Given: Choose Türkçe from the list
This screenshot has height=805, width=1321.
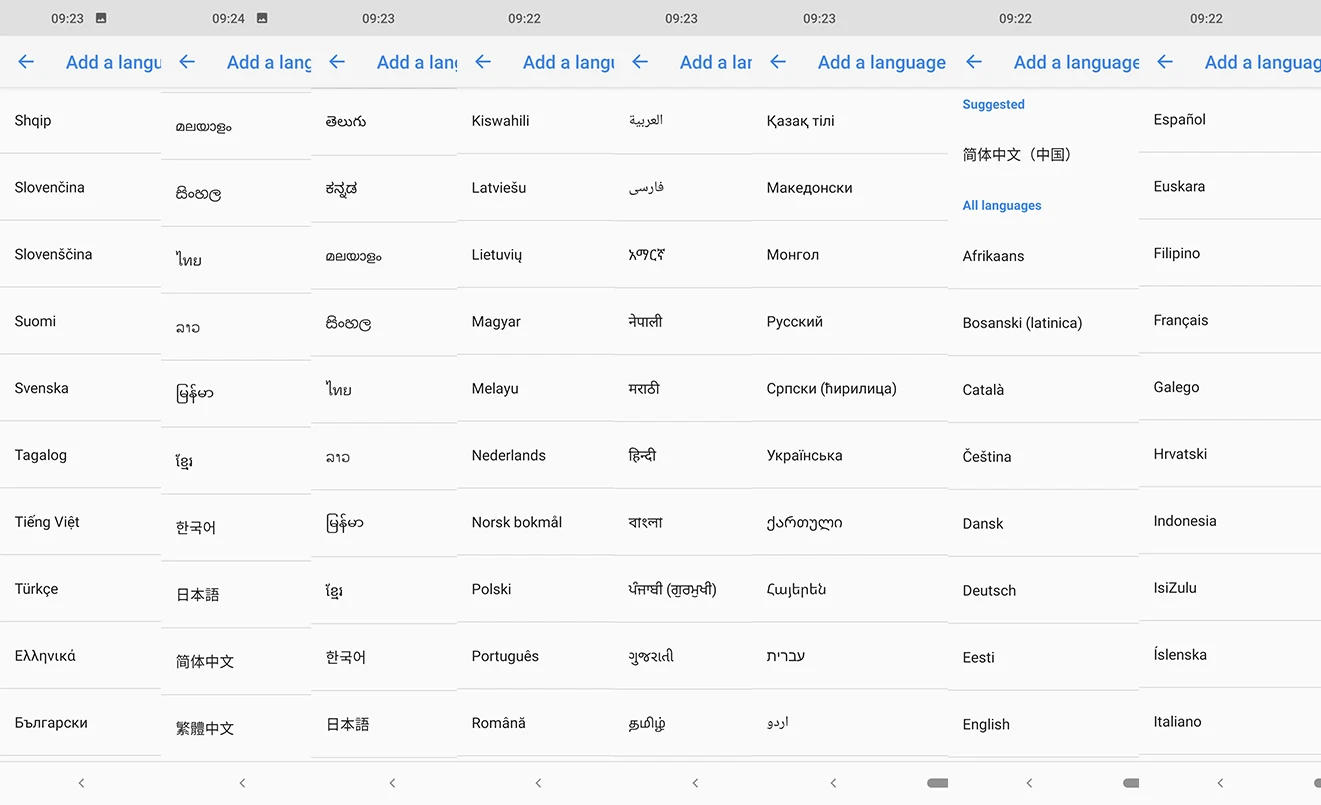Looking at the screenshot, I should pos(80,589).
